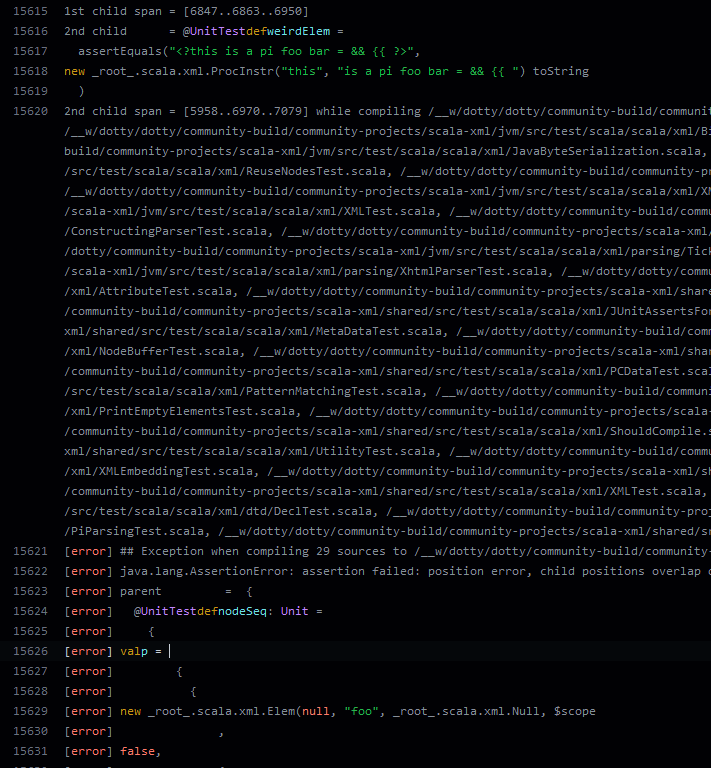Image resolution: width=711 pixels, height=768 pixels.
Task: Click the wrapped line starting '/xml/PrintEmptyElementsTest.scala'
Action: (387, 411)
